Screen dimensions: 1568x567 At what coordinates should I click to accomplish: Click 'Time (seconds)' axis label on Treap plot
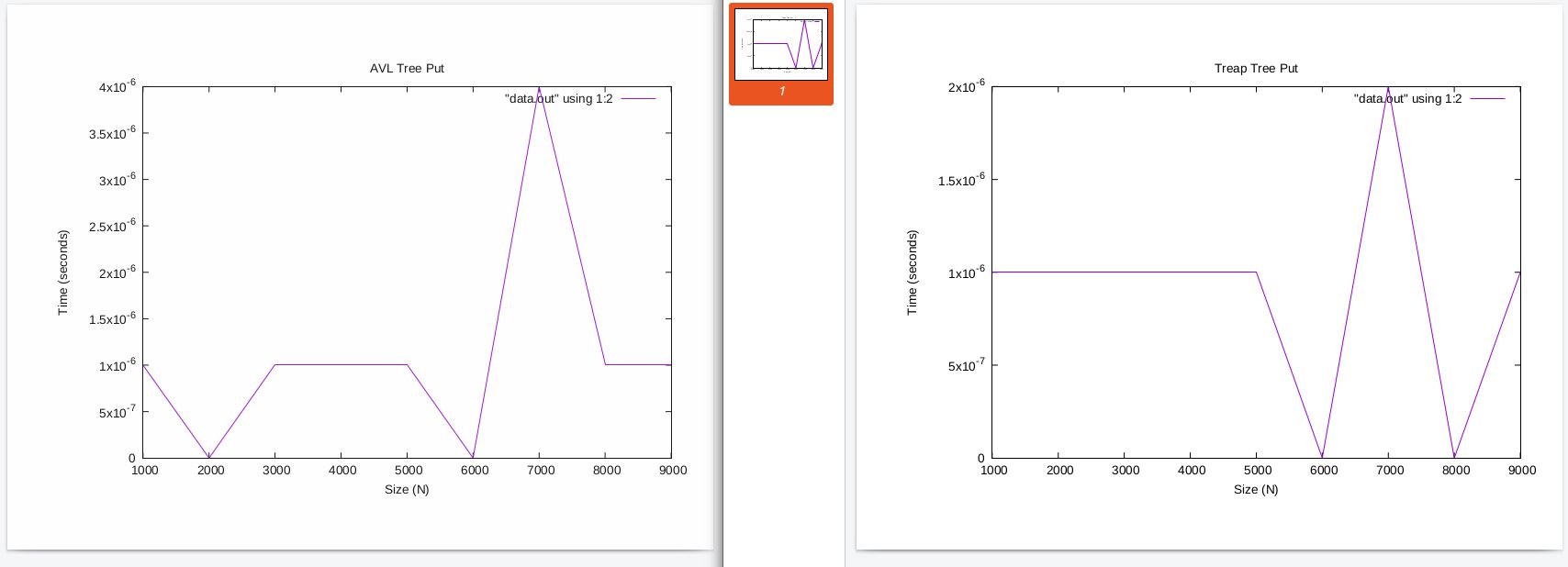click(912, 272)
